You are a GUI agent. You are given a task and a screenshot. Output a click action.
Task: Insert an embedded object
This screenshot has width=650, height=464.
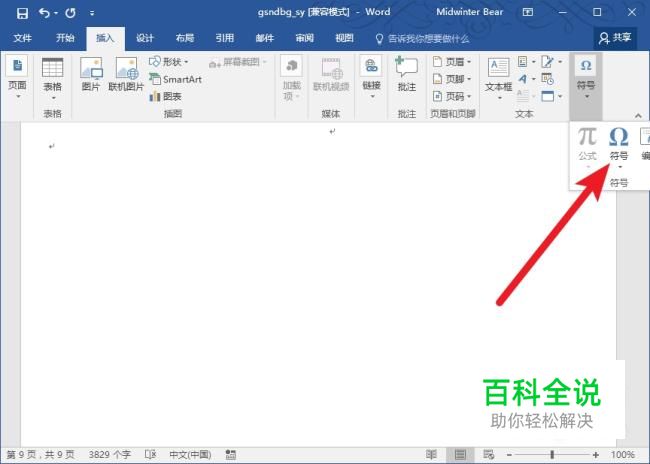[552, 96]
